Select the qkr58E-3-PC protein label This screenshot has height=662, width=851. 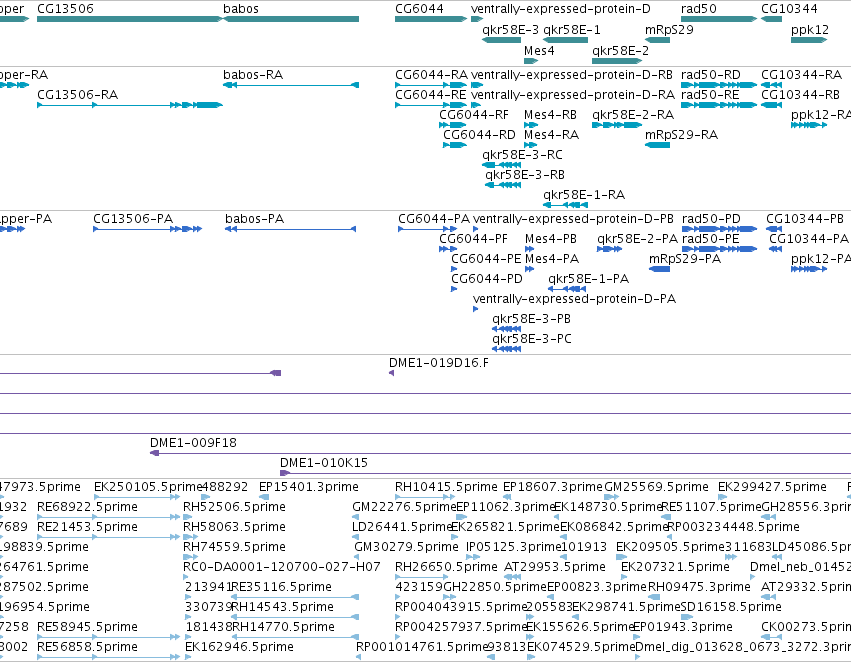coord(532,339)
